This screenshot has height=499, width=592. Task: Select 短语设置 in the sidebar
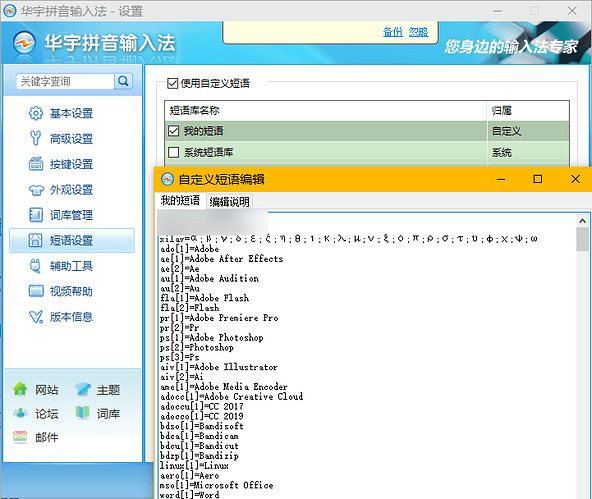(71, 240)
